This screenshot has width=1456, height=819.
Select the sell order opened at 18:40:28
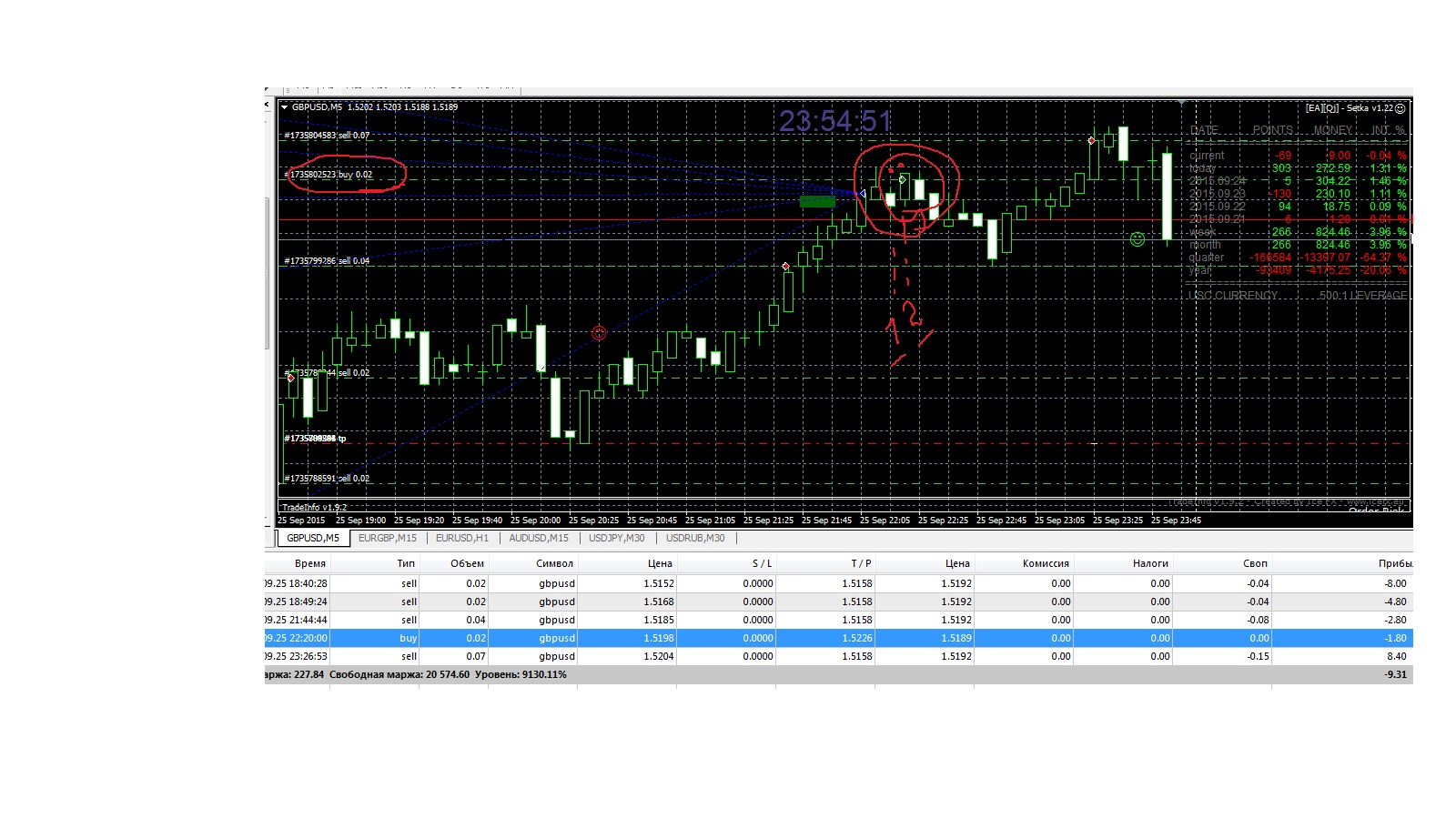(838, 583)
